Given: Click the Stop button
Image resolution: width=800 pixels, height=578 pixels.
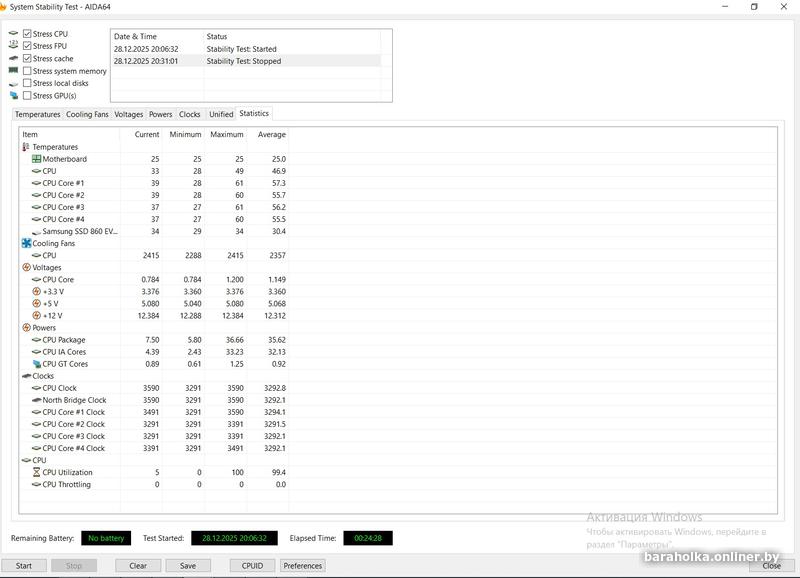Looking at the screenshot, I should pyautogui.click(x=74, y=566).
